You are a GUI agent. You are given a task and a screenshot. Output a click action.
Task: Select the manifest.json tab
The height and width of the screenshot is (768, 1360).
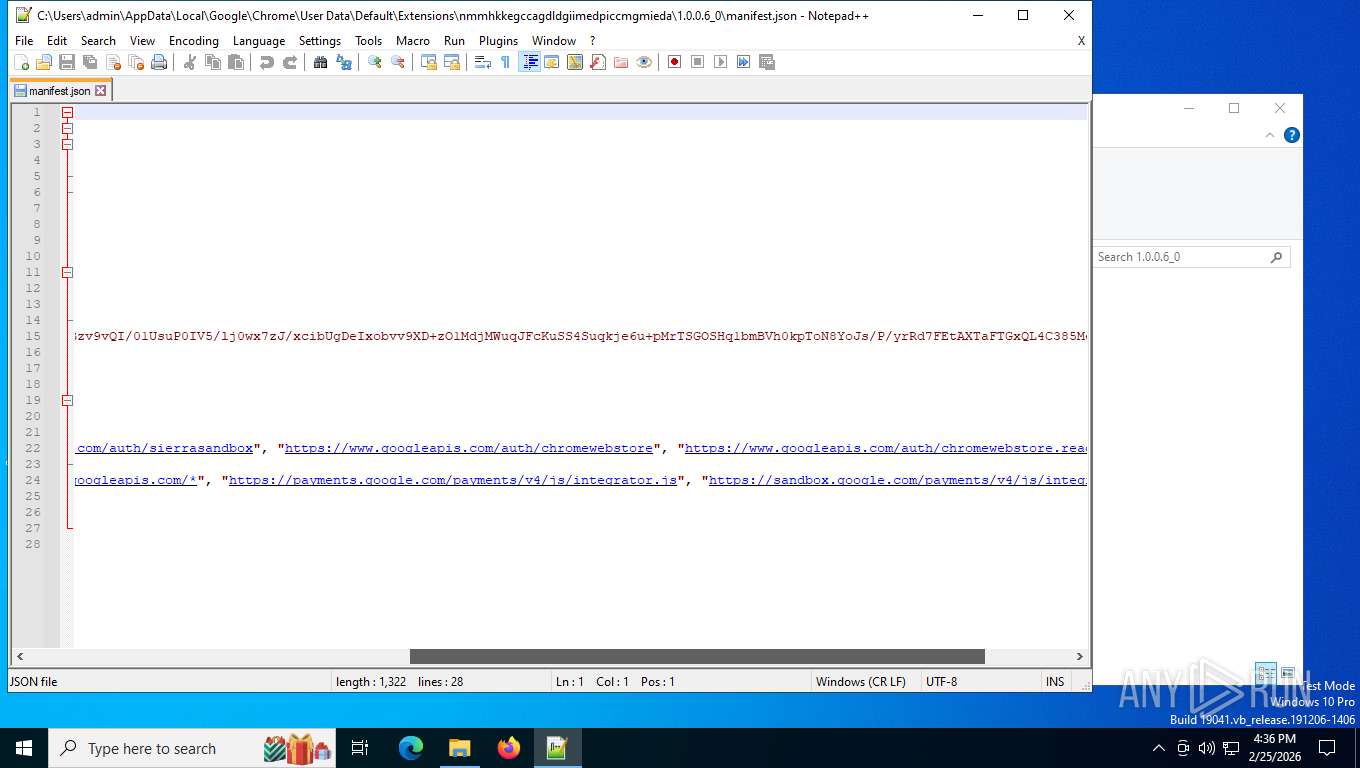[59, 90]
